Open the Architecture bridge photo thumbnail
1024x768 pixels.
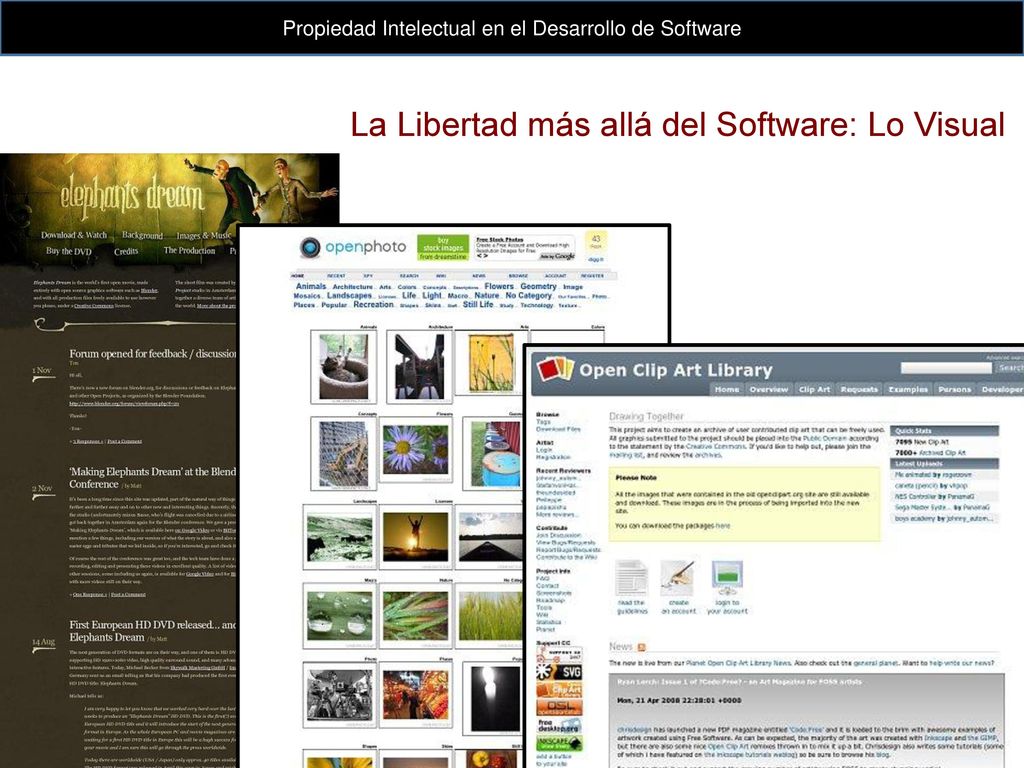[x=419, y=366]
